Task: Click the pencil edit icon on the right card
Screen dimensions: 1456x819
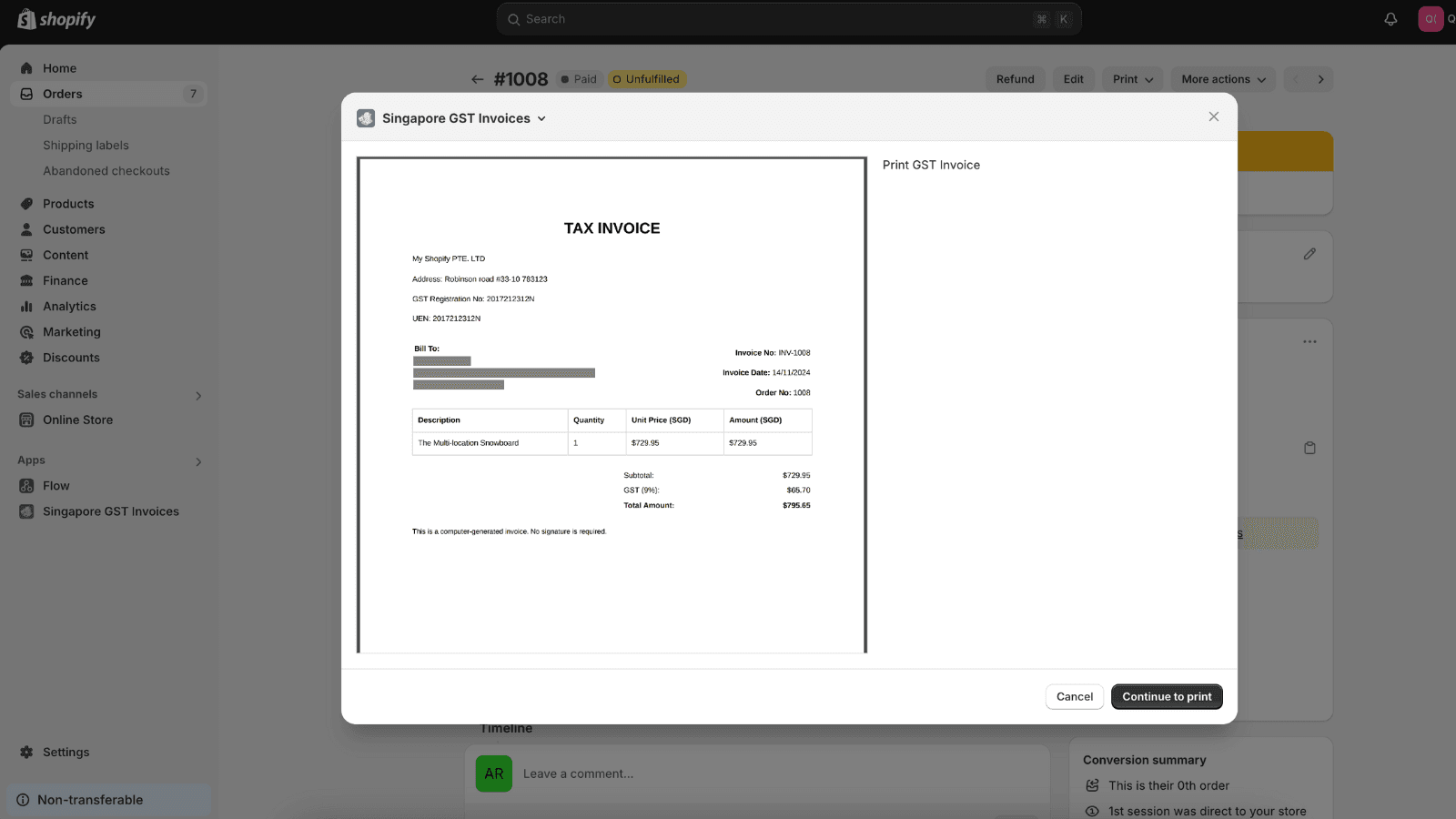Action: click(1309, 254)
